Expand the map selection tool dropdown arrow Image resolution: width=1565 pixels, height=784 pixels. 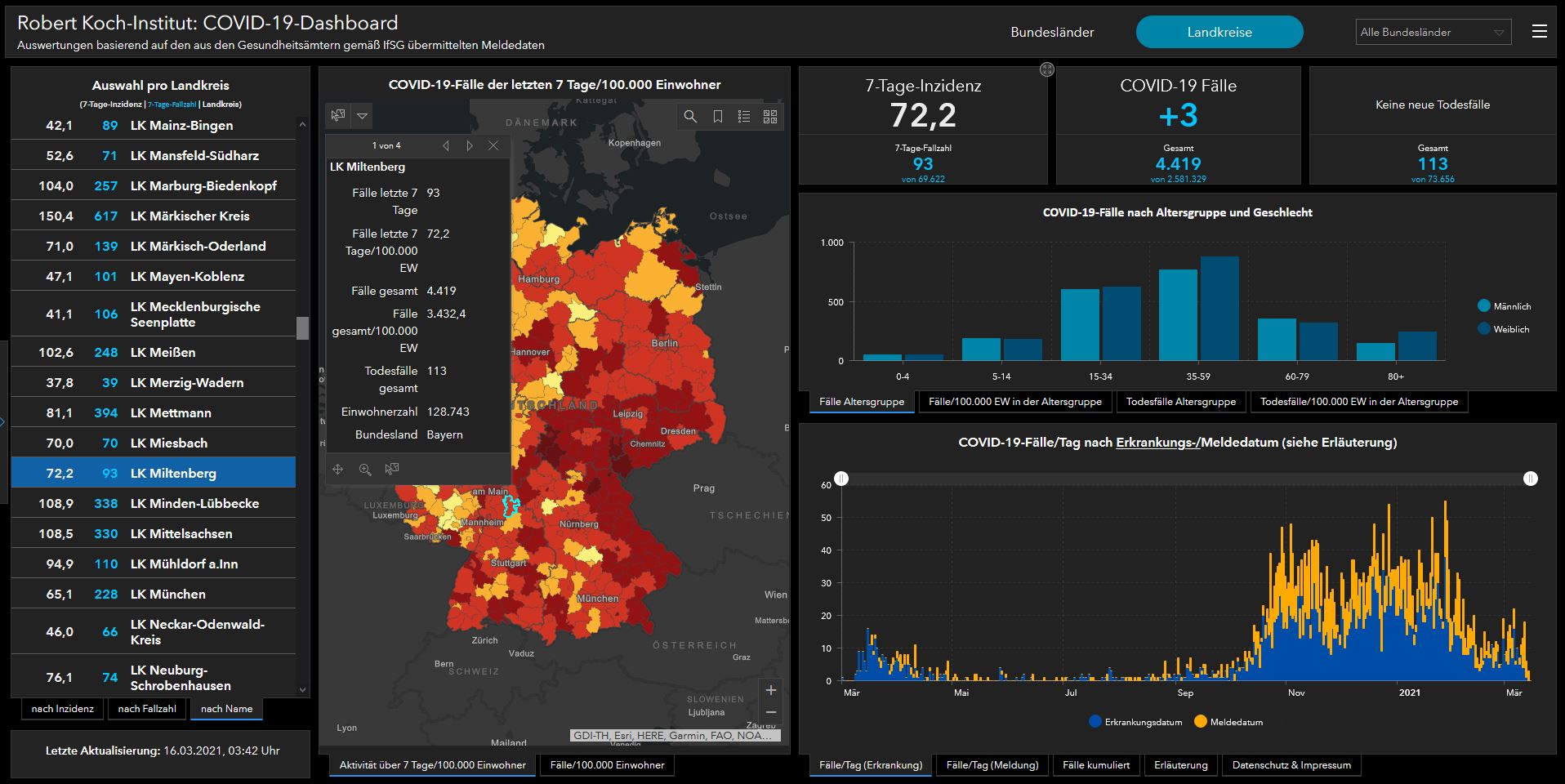tap(362, 116)
